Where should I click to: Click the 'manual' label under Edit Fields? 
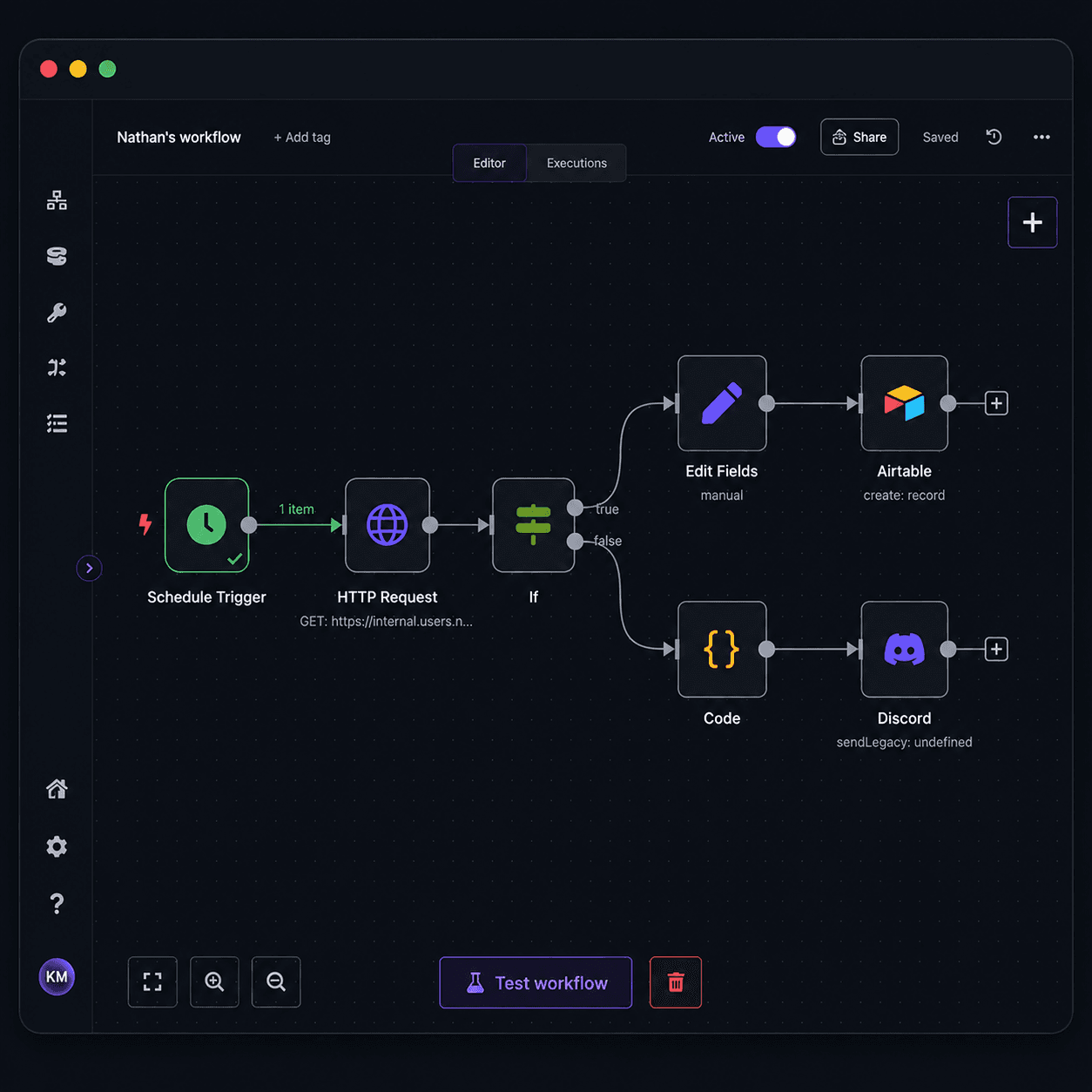point(722,495)
